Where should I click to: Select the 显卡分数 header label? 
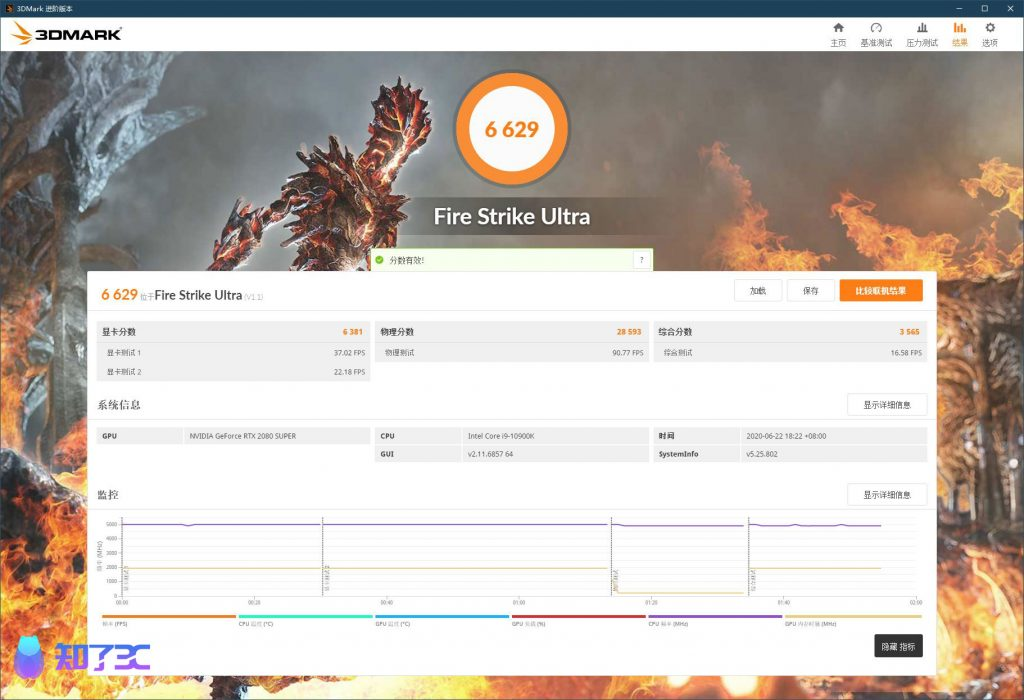pyautogui.click(x=119, y=332)
